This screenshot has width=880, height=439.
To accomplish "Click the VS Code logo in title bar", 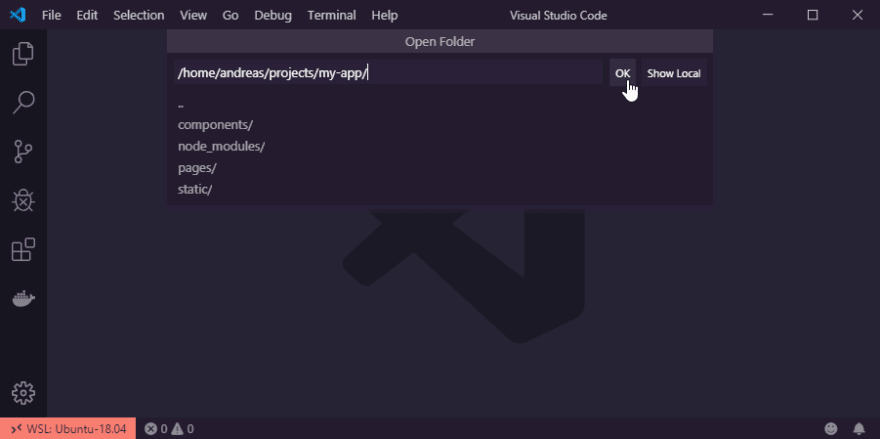I will pyautogui.click(x=17, y=15).
